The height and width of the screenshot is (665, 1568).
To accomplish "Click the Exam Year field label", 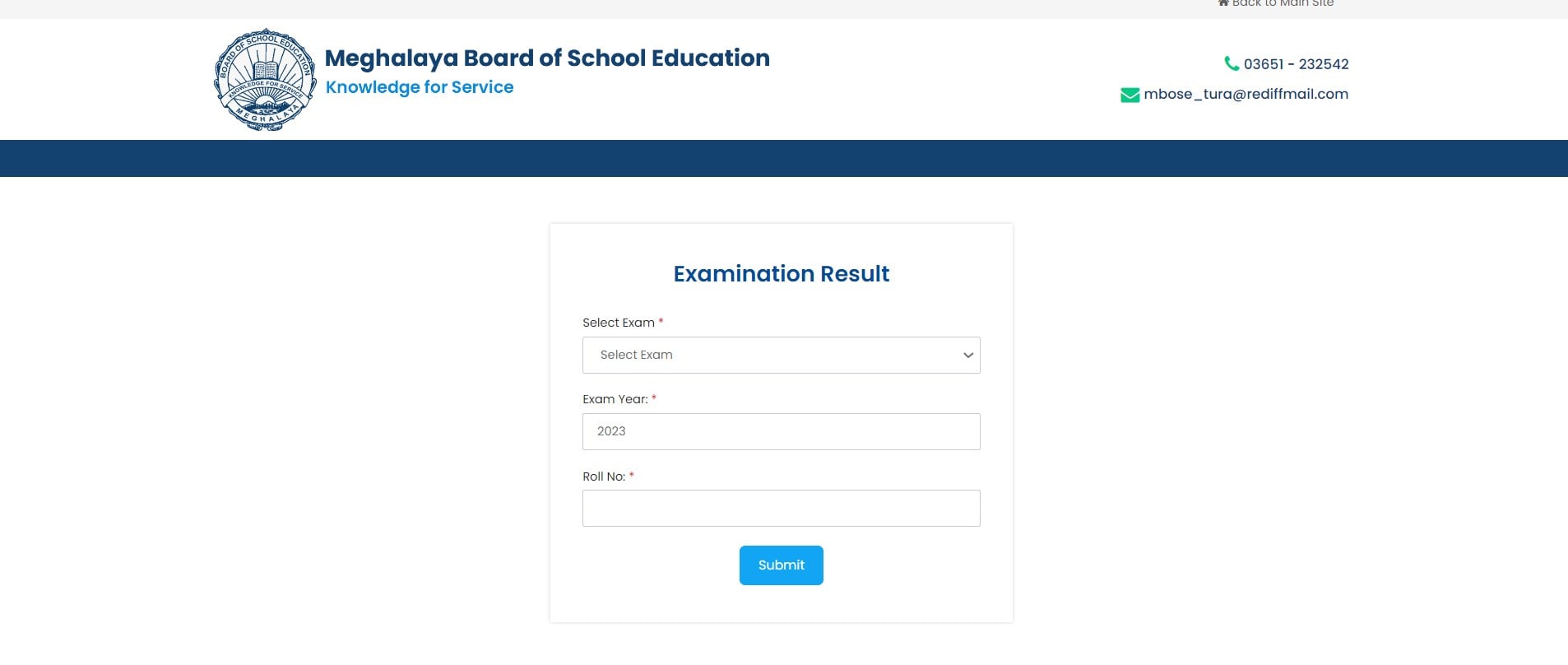I will (615, 399).
